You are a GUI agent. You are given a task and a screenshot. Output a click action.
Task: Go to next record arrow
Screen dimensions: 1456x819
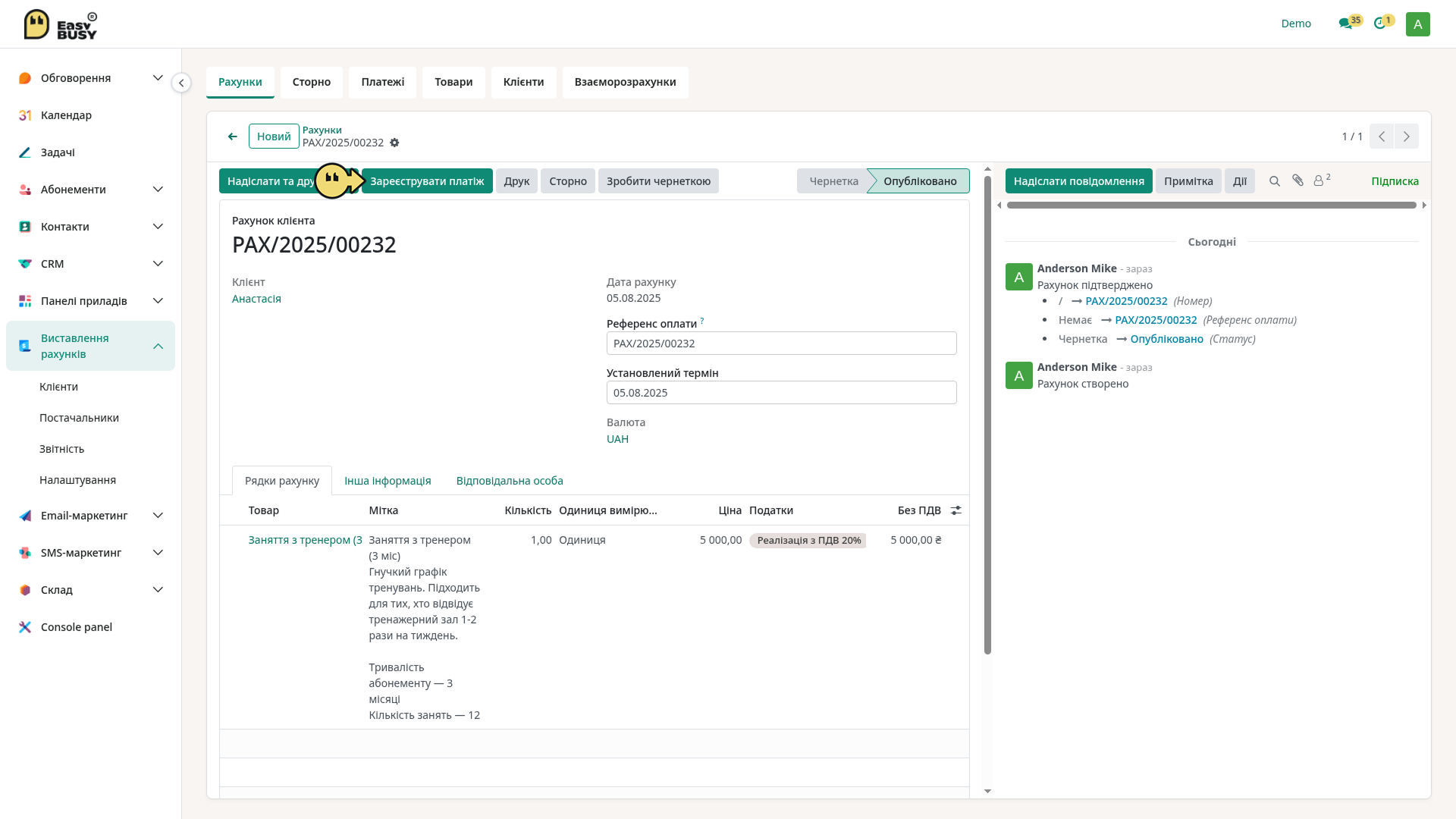point(1407,136)
